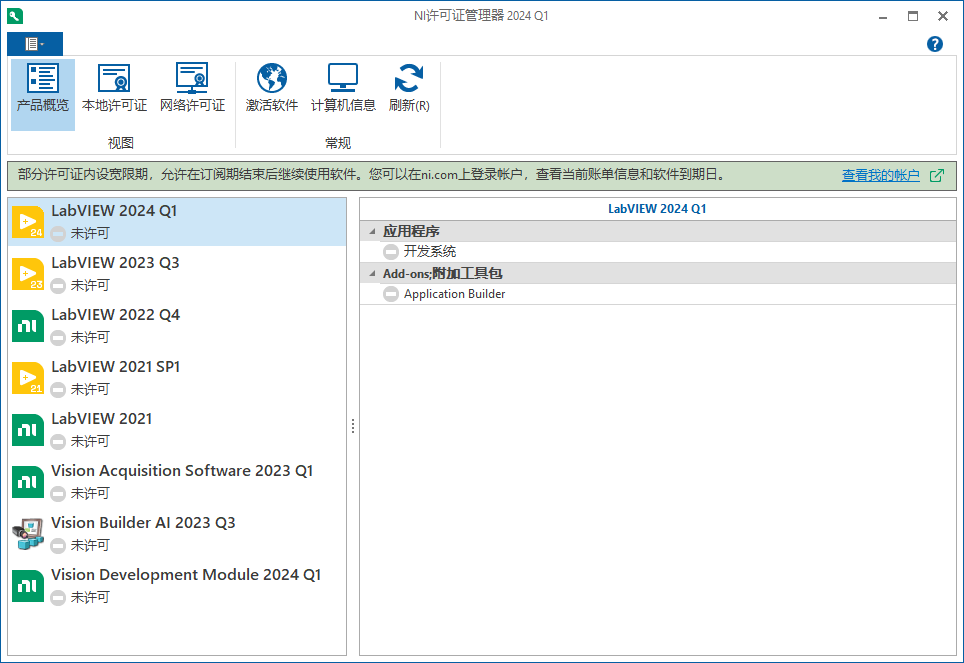The height and width of the screenshot is (663, 964).
Task: Minimize the NI许可证管理器 window
Action: (x=883, y=16)
